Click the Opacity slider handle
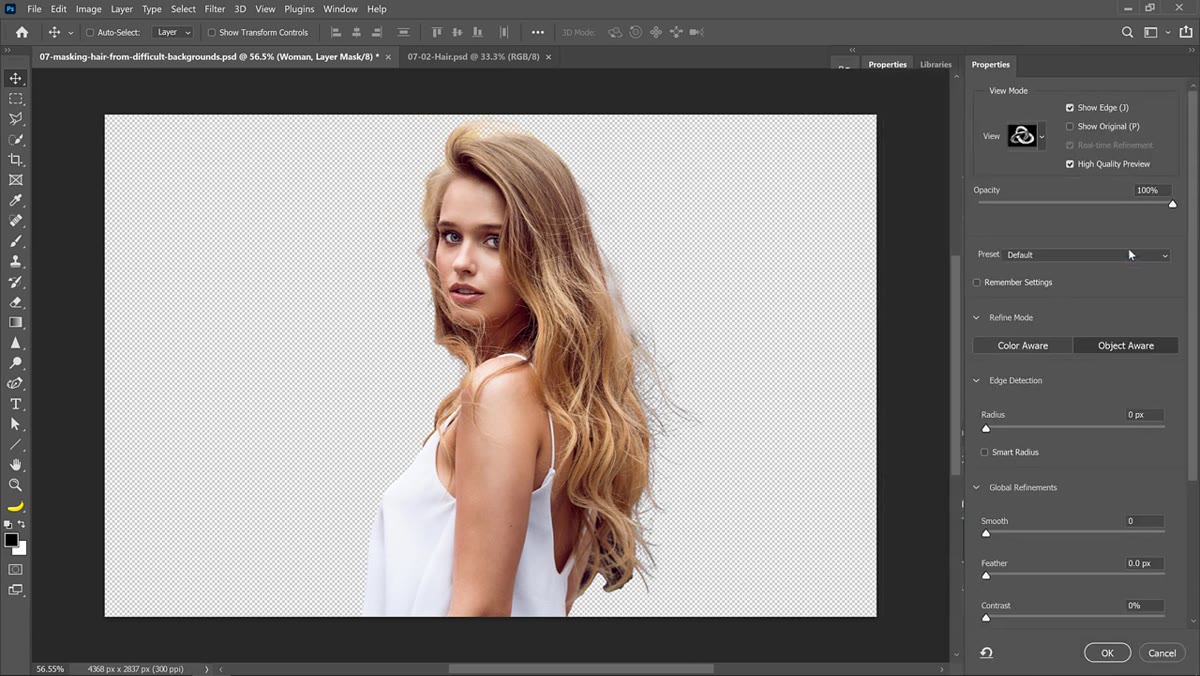 pos(1173,204)
